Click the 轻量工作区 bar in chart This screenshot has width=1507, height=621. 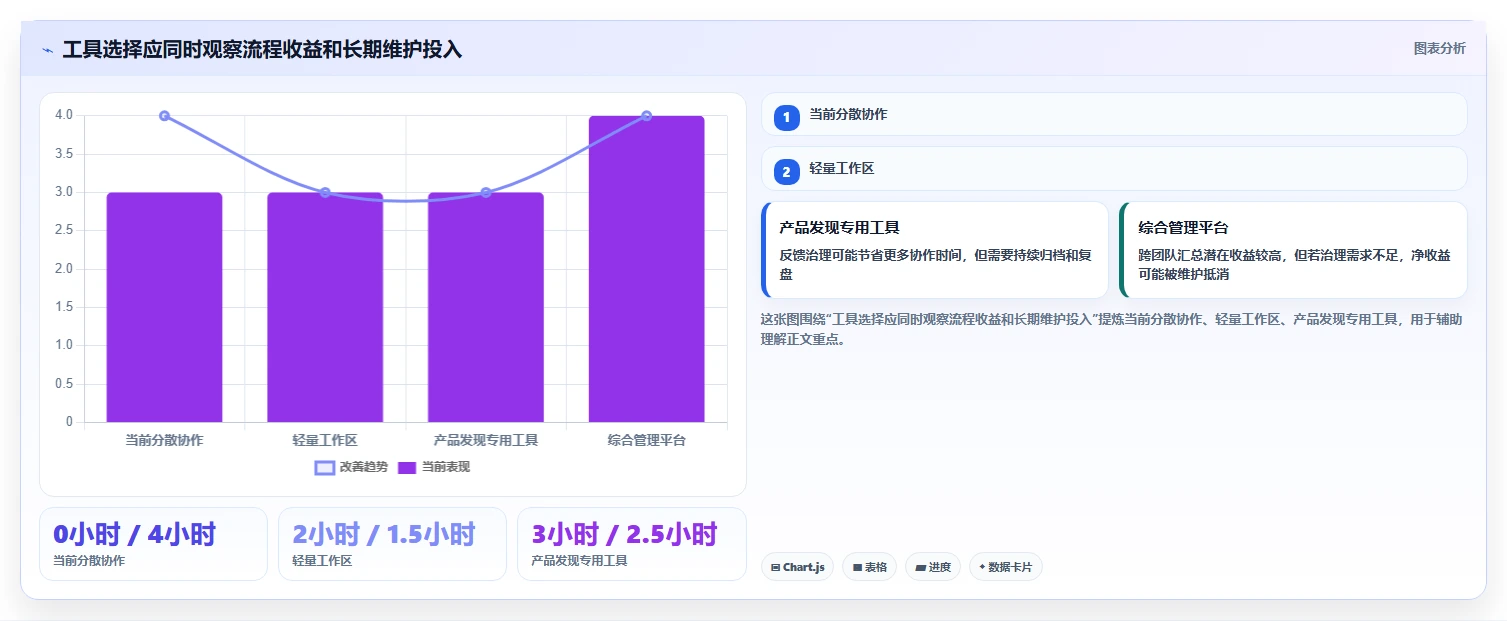[325, 307]
